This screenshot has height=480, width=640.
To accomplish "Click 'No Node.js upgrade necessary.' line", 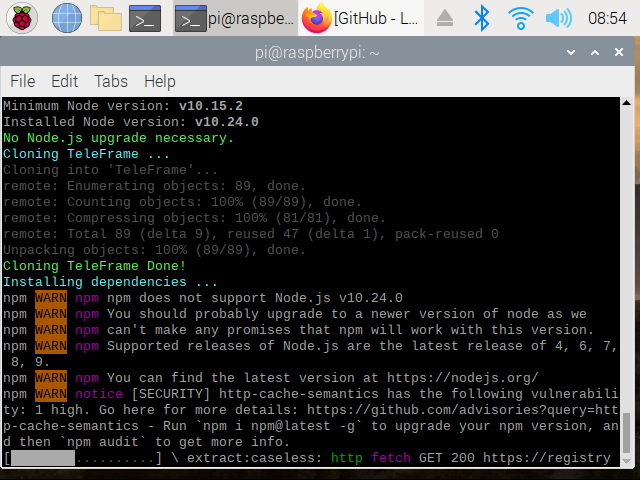I will 118,138.
